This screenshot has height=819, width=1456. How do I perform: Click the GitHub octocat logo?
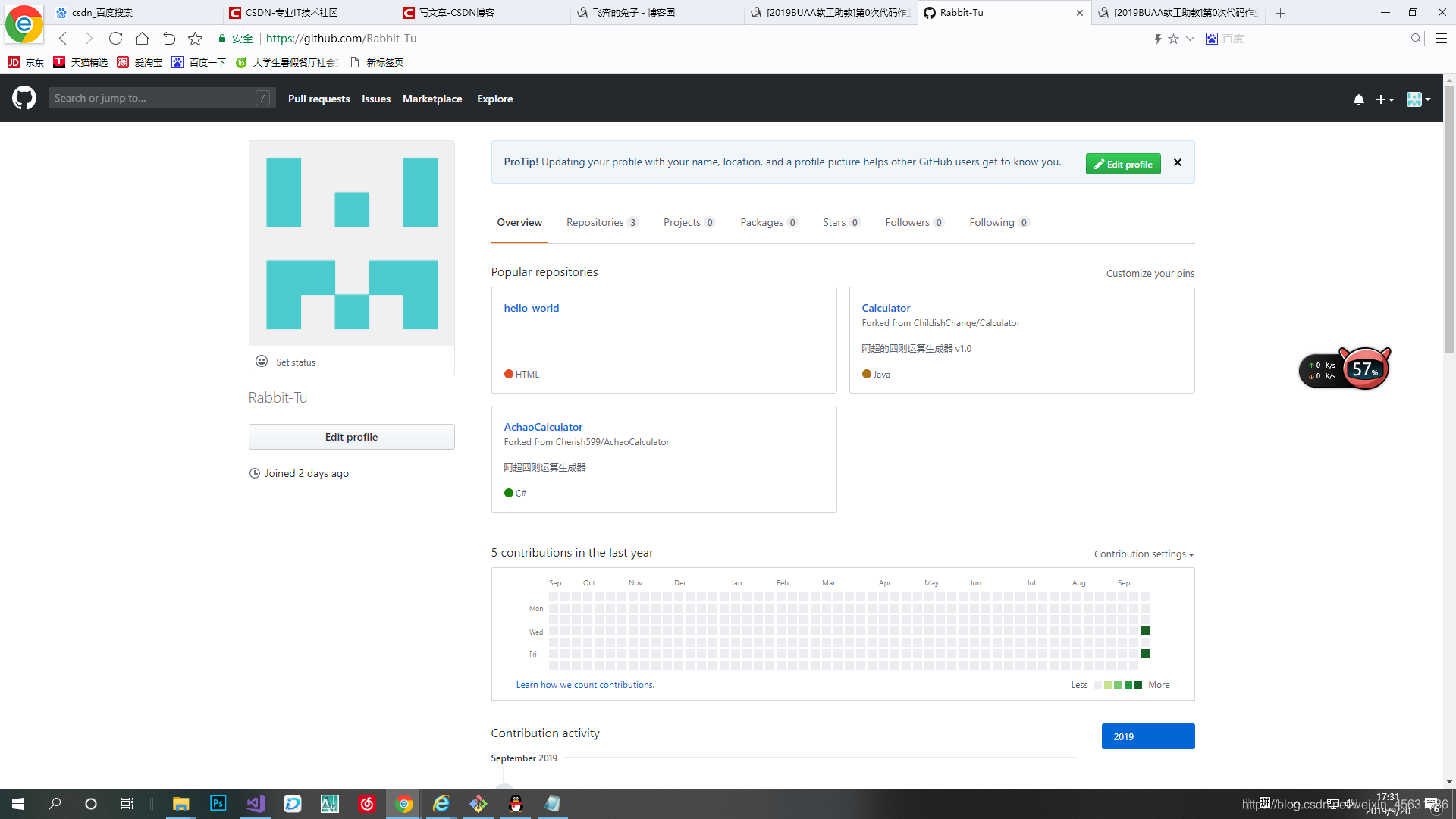pyautogui.click(x=24, y=98)
